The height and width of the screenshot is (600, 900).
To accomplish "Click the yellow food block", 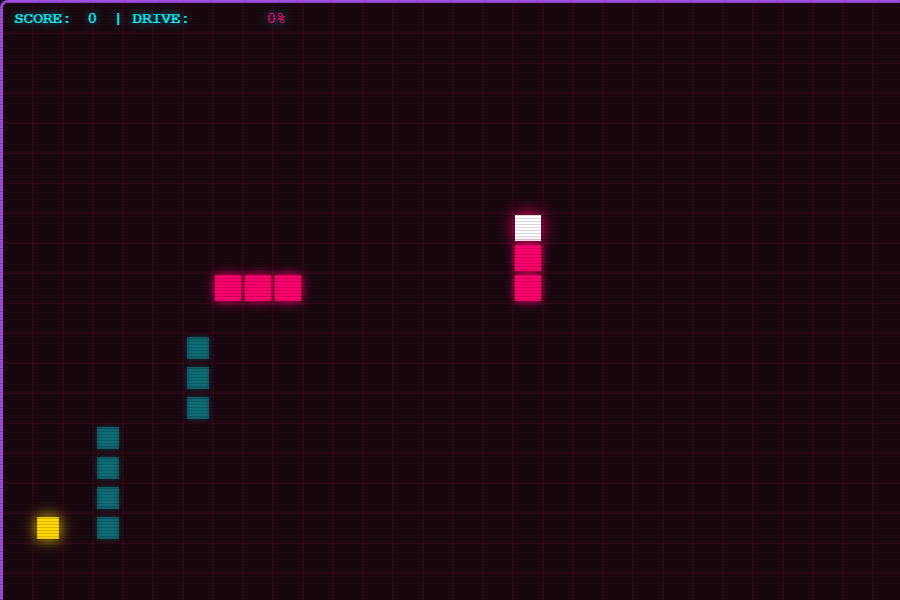I will point(48,528).
